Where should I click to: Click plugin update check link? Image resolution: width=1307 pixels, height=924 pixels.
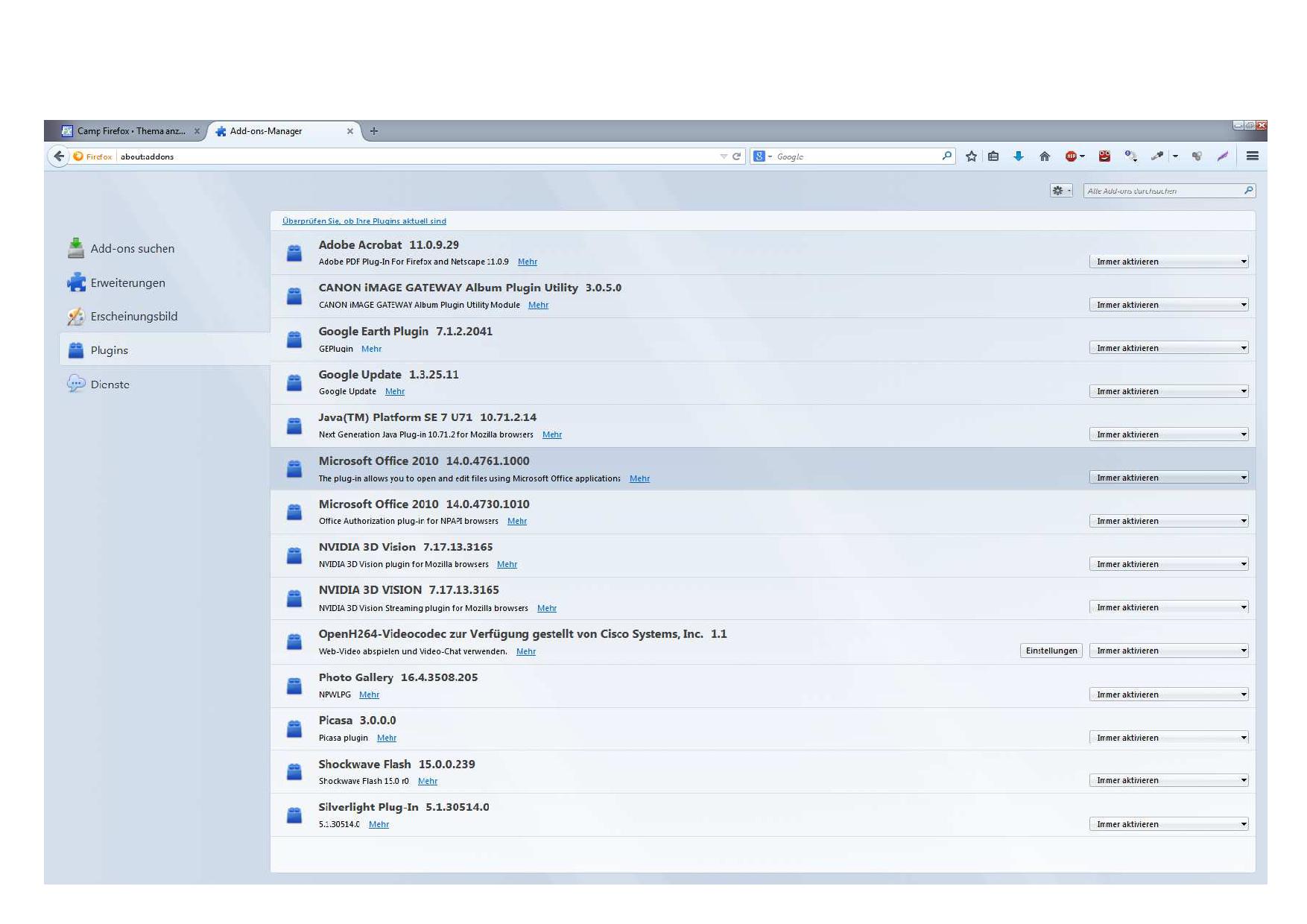(x=364, y=221)
